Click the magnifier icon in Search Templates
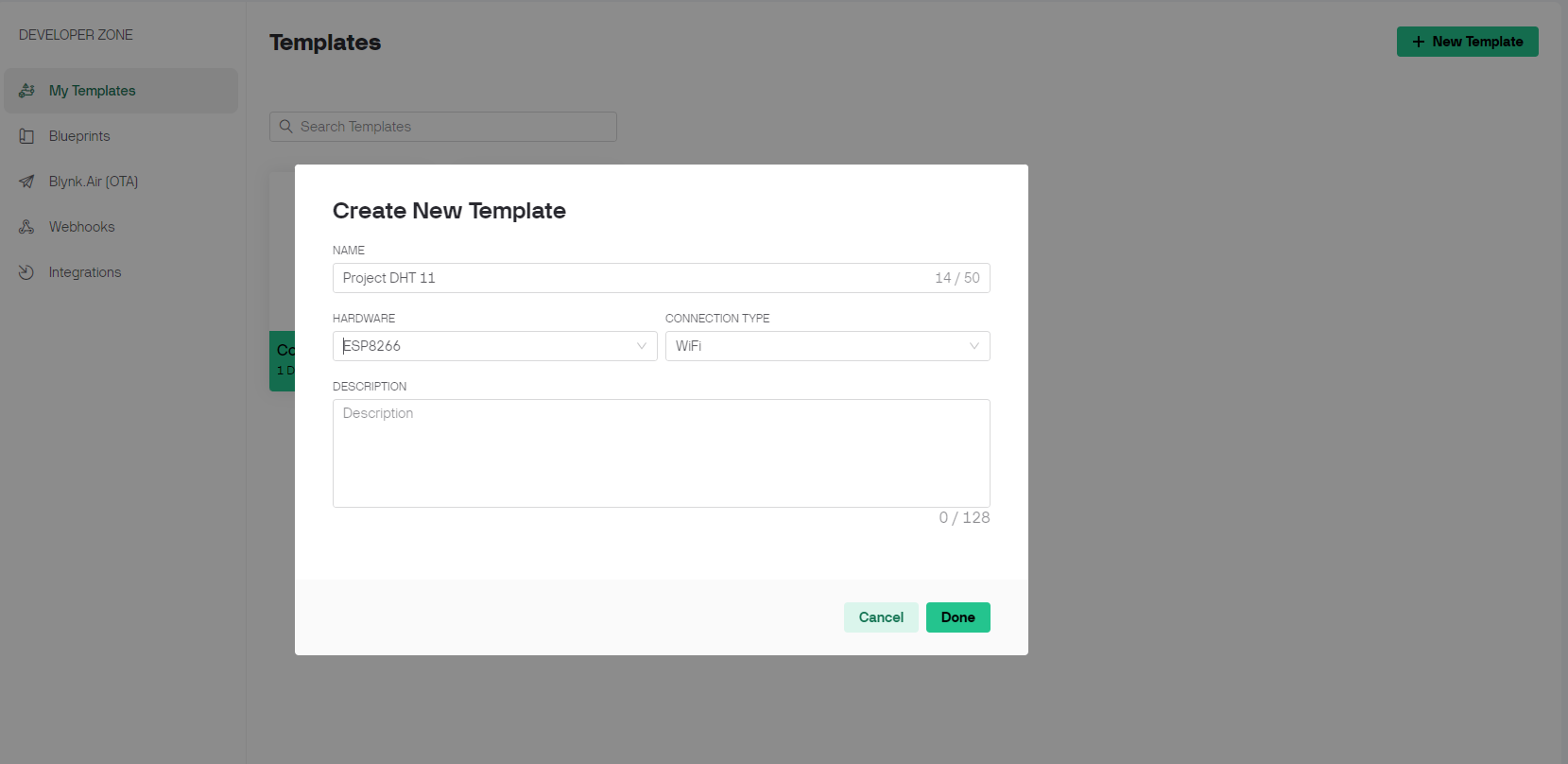Image resolution: width=1568 pixels, height=764 pixels. 286,127
